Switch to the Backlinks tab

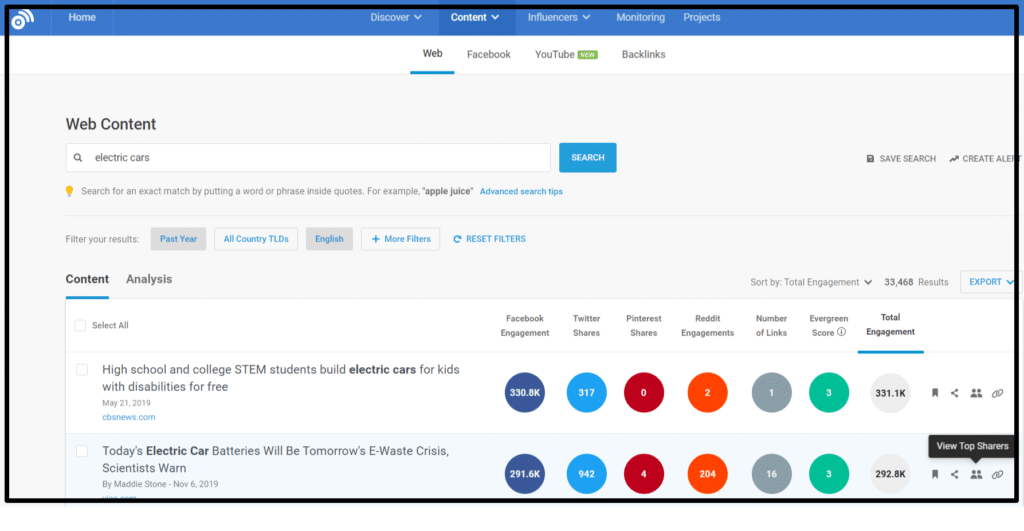click(643, 54)
